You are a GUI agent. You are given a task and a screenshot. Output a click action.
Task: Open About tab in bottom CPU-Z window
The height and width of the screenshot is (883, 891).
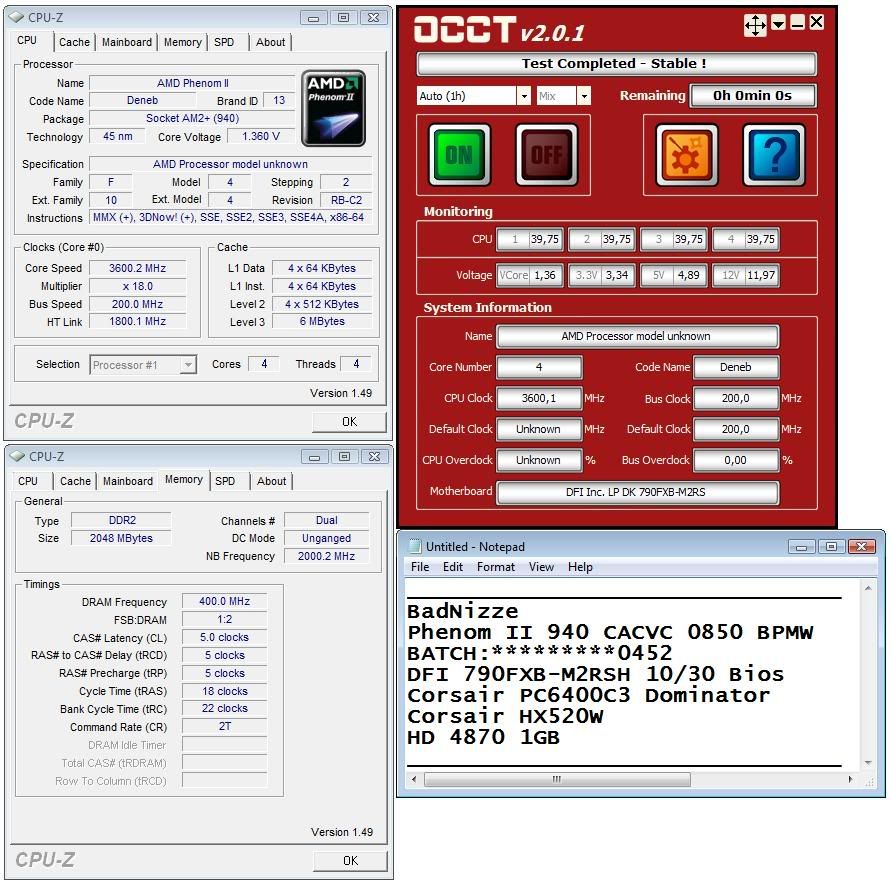272,481
